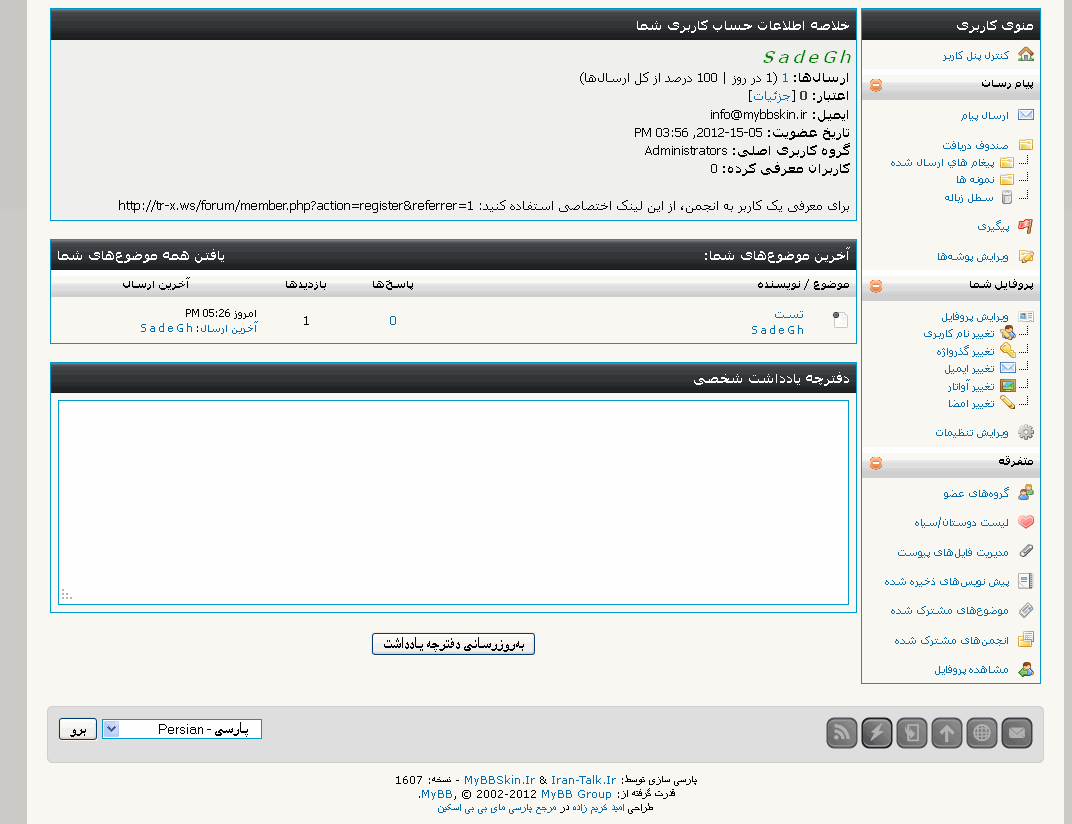
Task: Collapse the your profile (پروفایل شما) section
Action: (x=876, y=285)
